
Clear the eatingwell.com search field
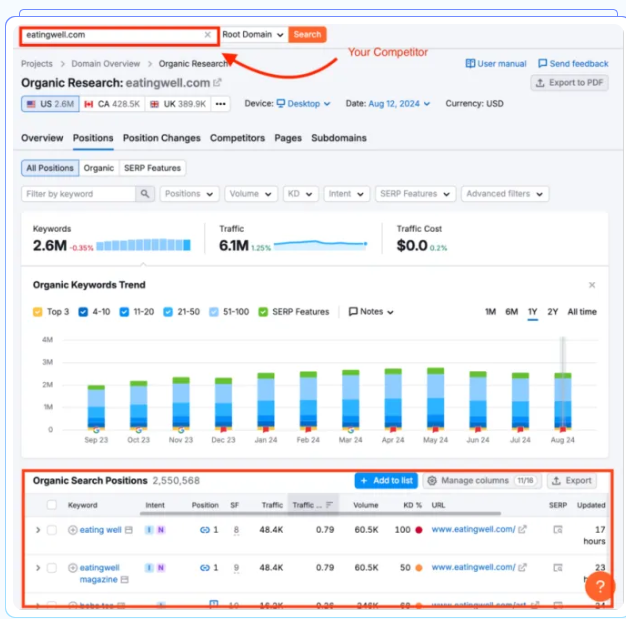208,35
